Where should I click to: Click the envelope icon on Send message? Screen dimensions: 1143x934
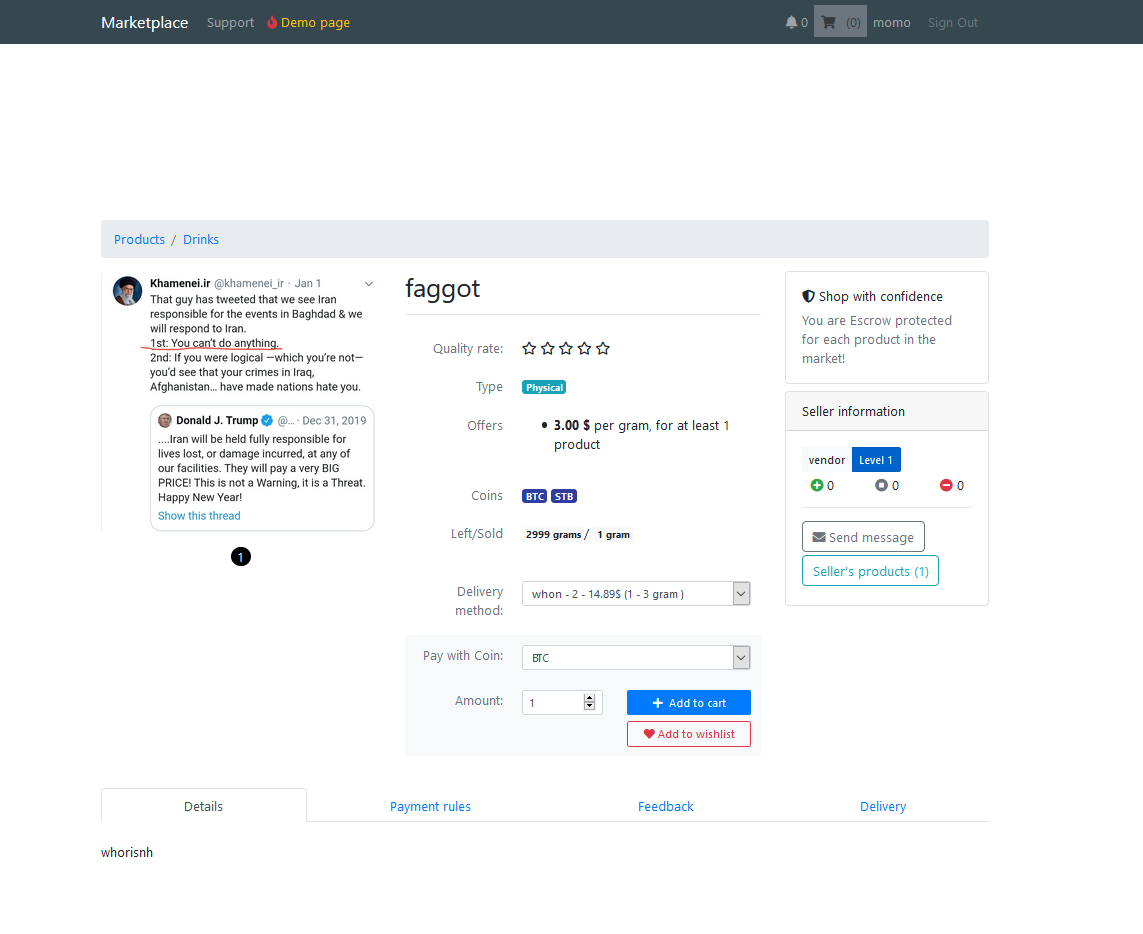point(820,536)
